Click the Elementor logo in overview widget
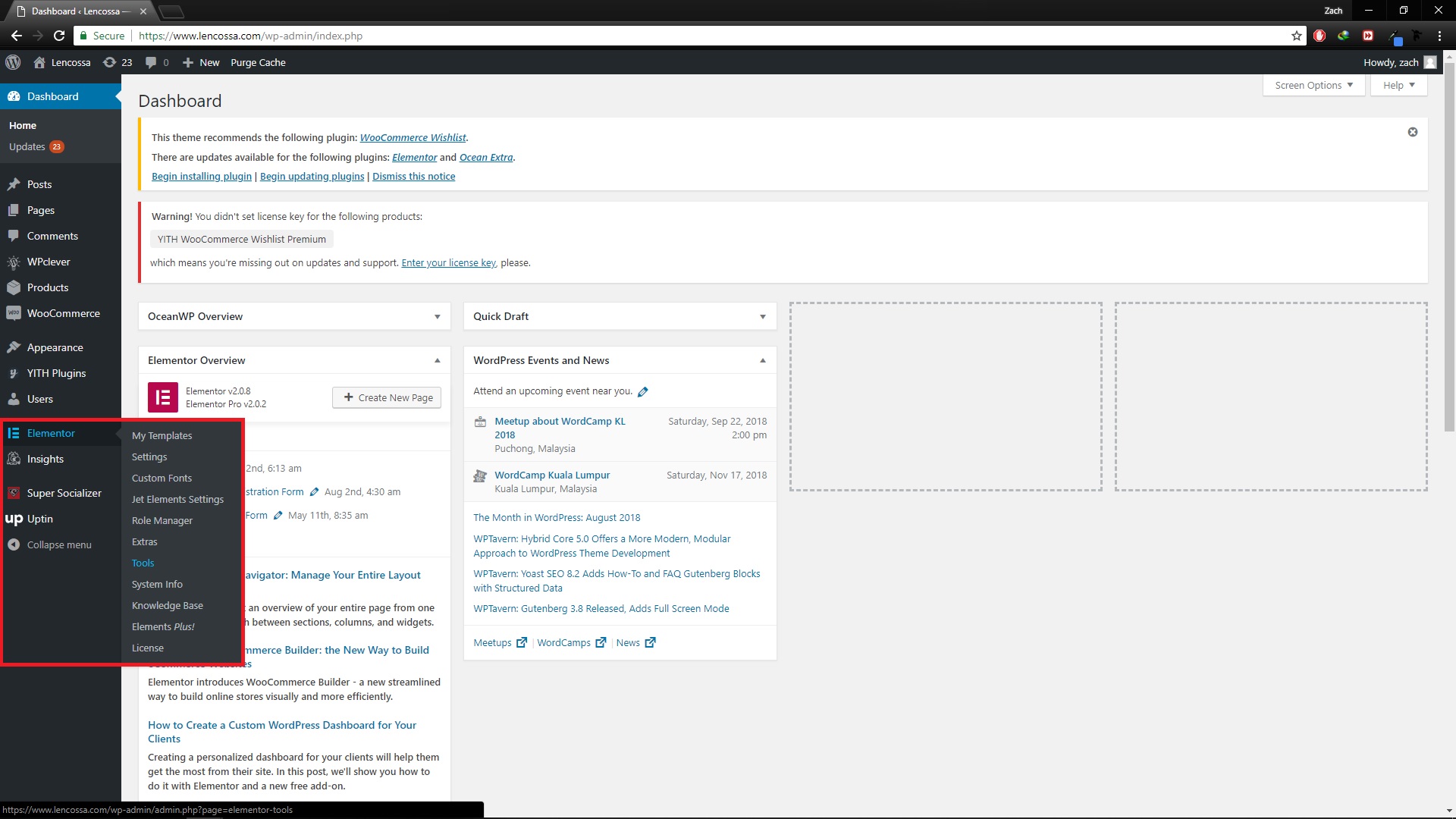This screenshot has height=819, width=1456. [x=162, y=397]
